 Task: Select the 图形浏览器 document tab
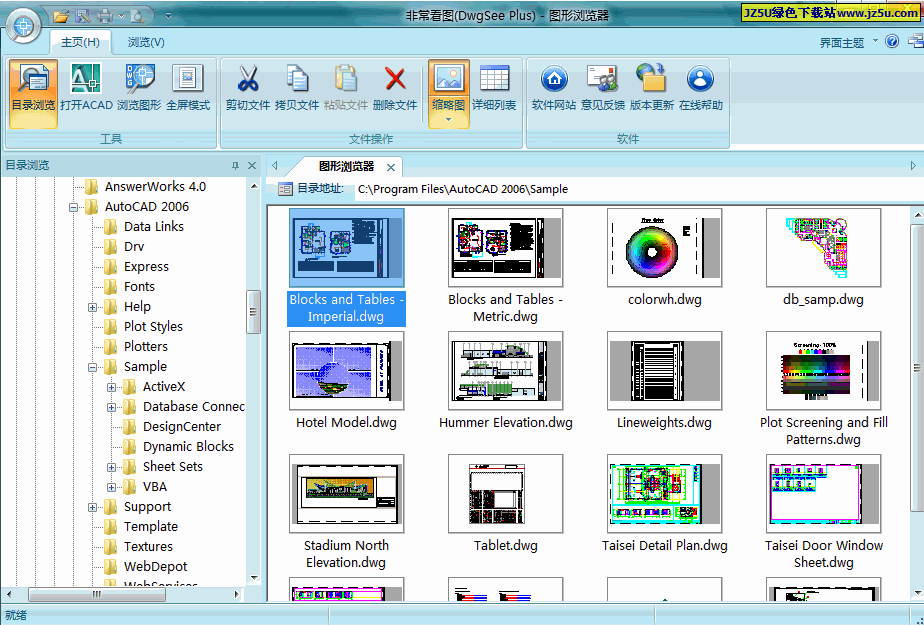click(346, 167)
